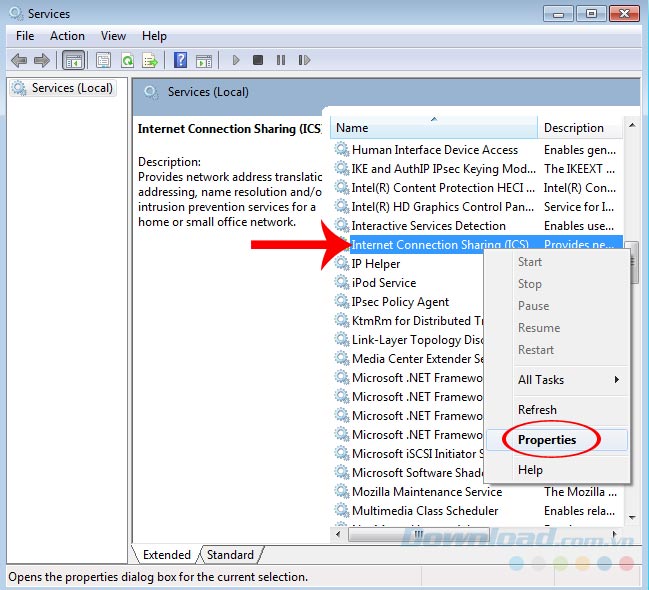
Task: Switch to the Extended tab
Action: pyautogui.click(x=167, y=555)
